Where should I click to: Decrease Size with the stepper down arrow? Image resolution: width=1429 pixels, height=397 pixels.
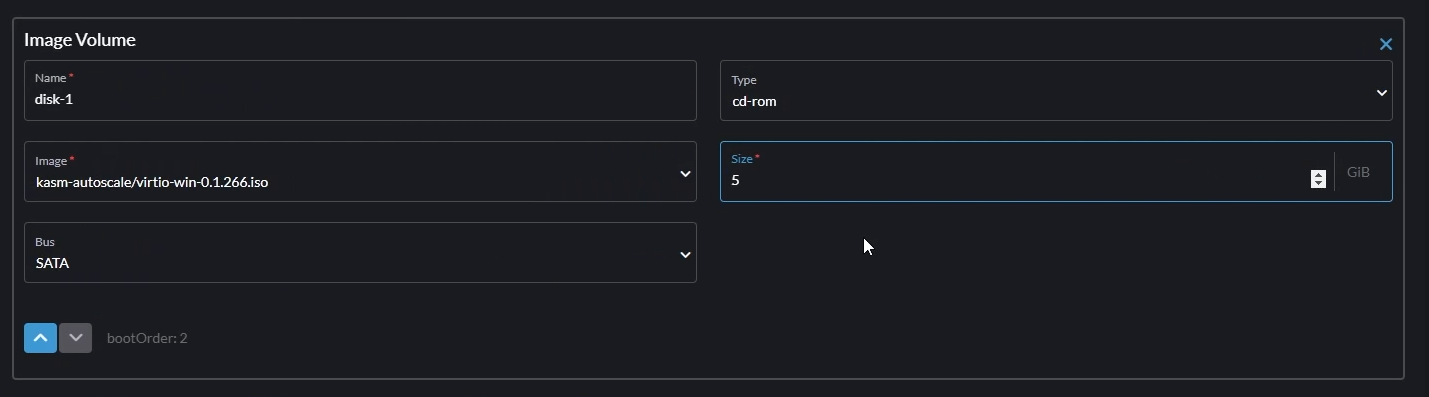[x=1318, y=184]
